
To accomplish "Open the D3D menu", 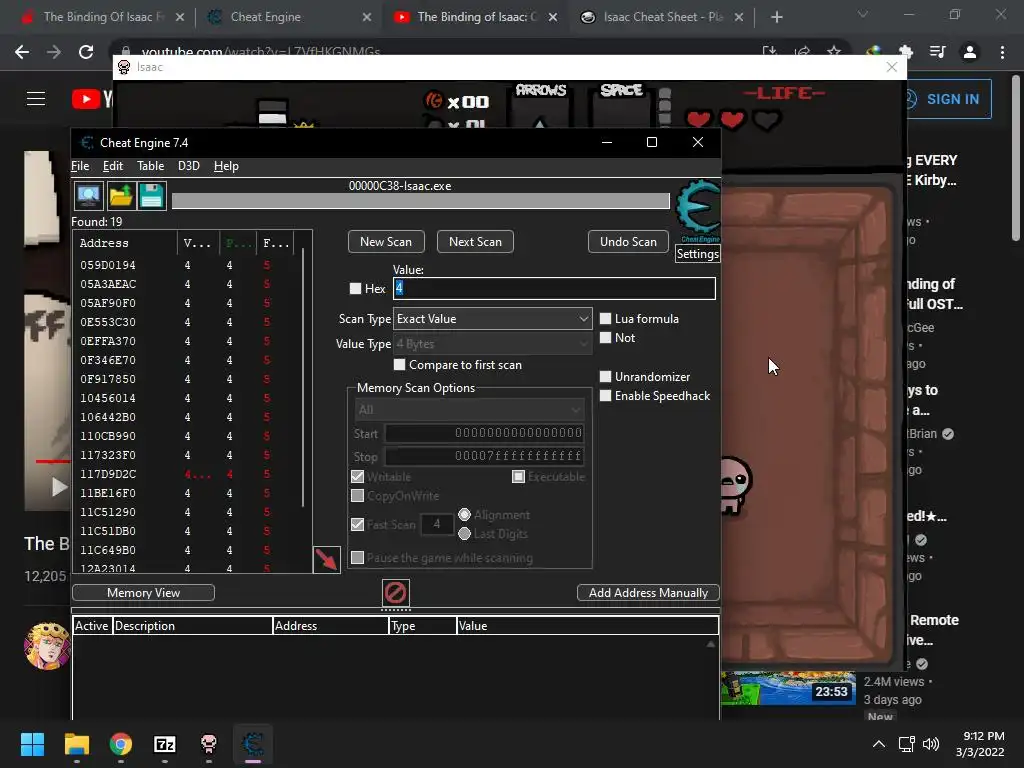I will click(189, 166).
